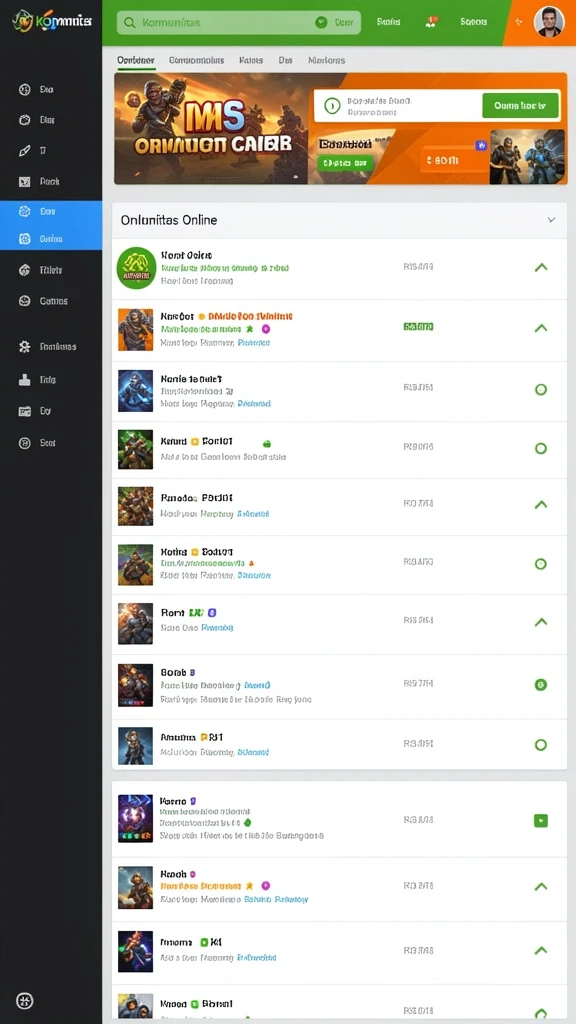The image size is (576, 1024).
Task: Switch to the Comunonaies tab
Action: coord(196,60)
